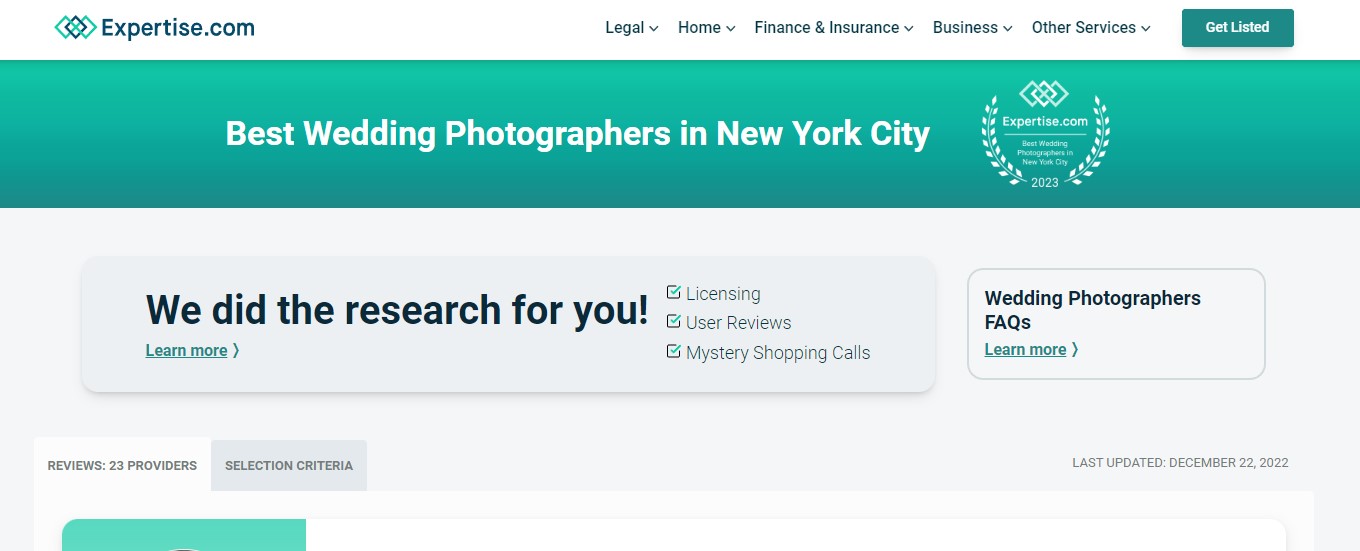Expand the Home dropdown menu
This screenshot has height=551, width=1360.
point(706,28)
